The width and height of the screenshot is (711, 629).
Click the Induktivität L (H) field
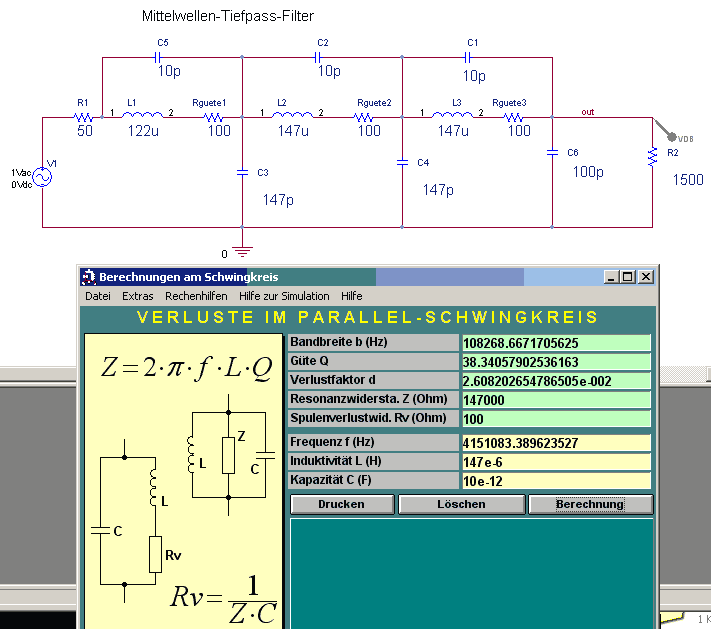pyautogui.click(x=555, y=461)
